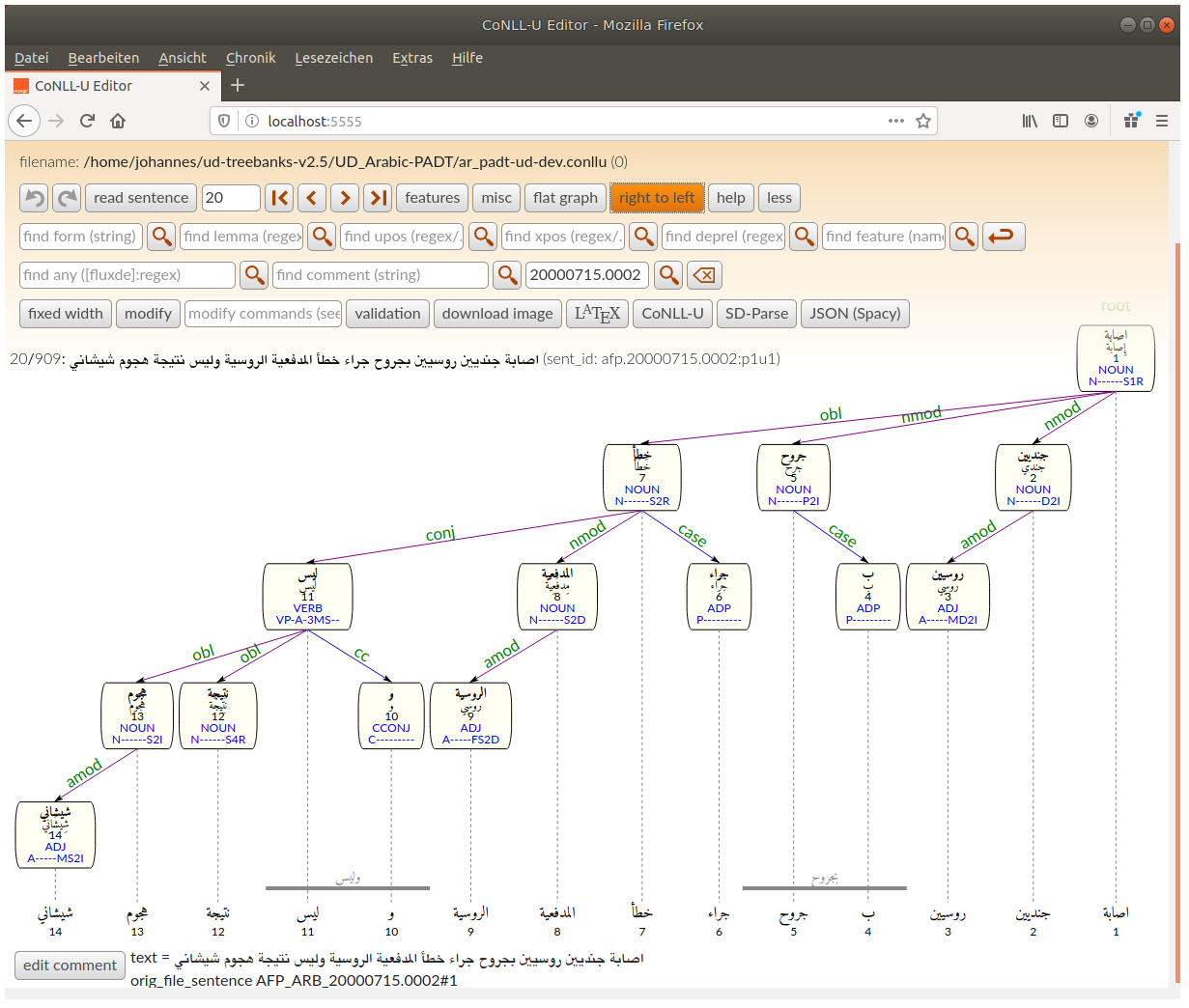Screen dimensions: 1189x1008
Task: Show the JSON (Spacy) output
Action: (856, 314)
